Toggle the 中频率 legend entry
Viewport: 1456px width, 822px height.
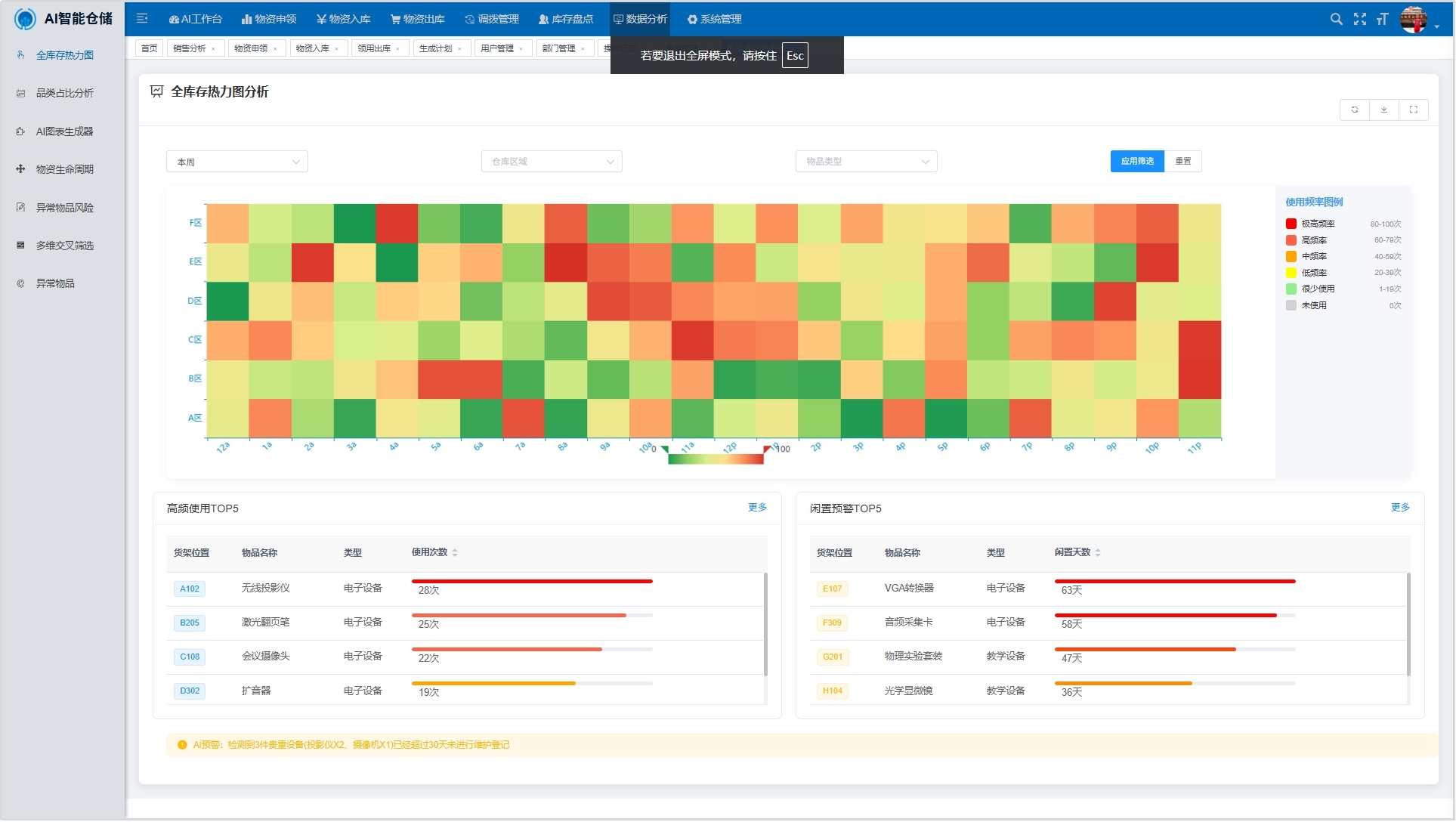1313,257
